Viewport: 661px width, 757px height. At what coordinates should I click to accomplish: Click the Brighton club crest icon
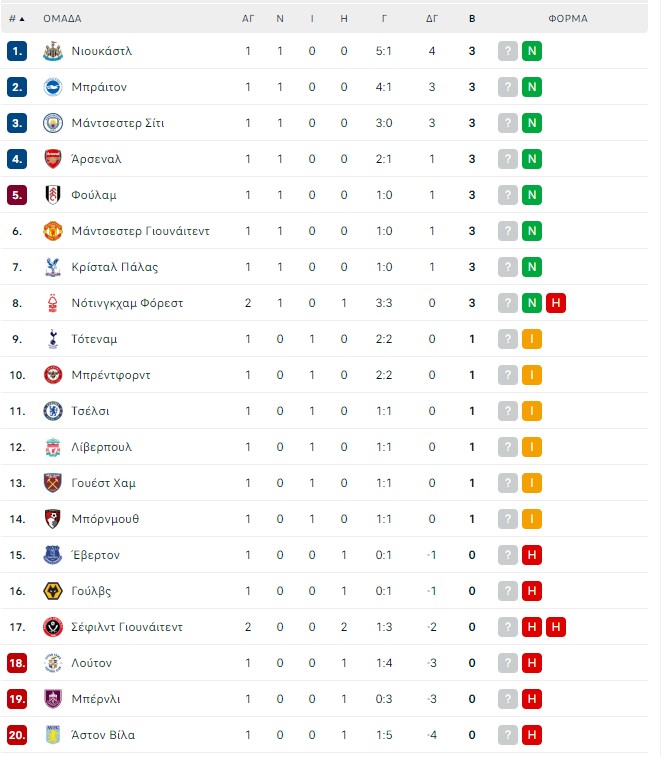point(53,87)
